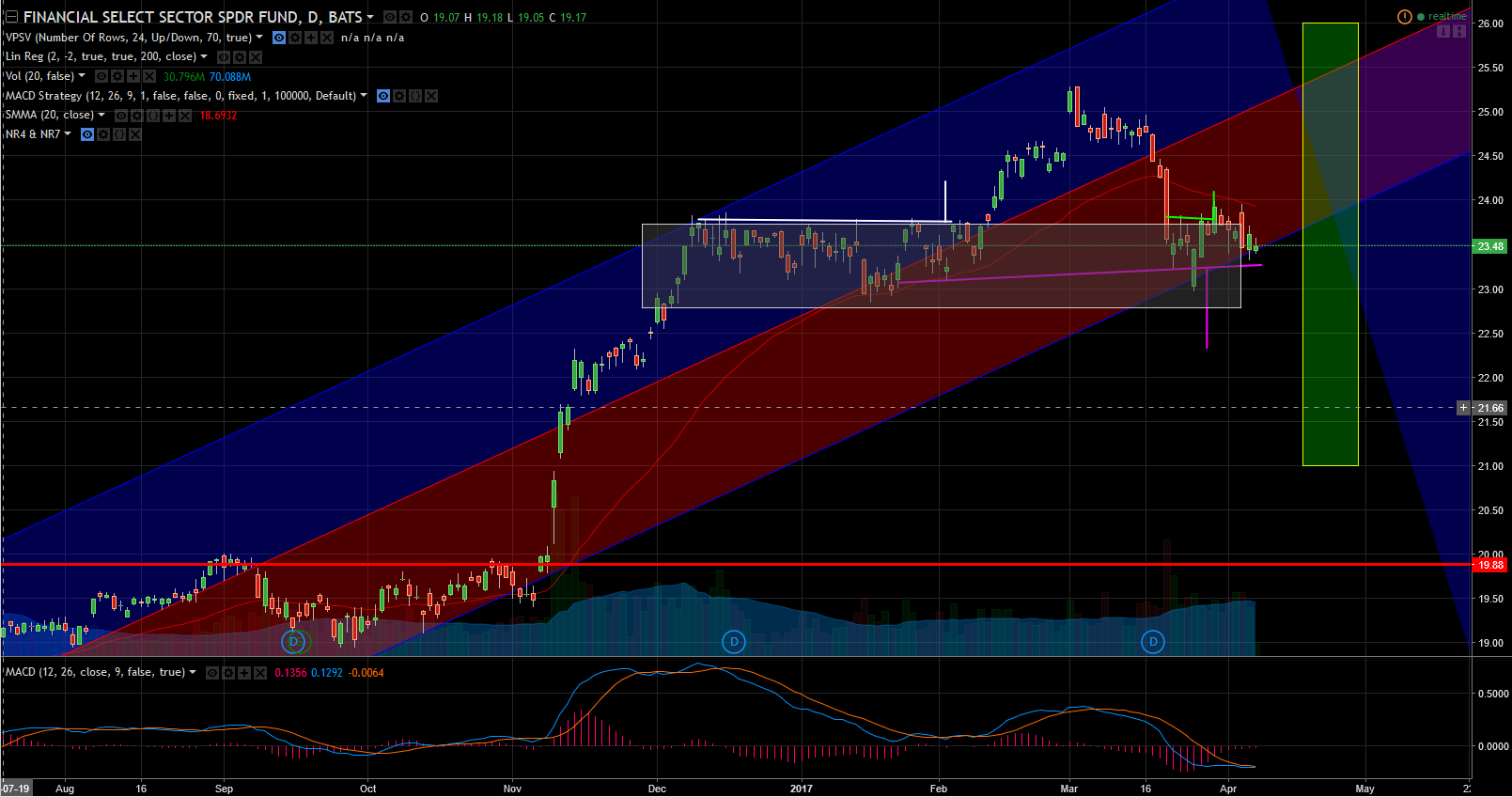Remove the Lin Reg indicator
Viewport: 1512px width, 797px height.
256,57
